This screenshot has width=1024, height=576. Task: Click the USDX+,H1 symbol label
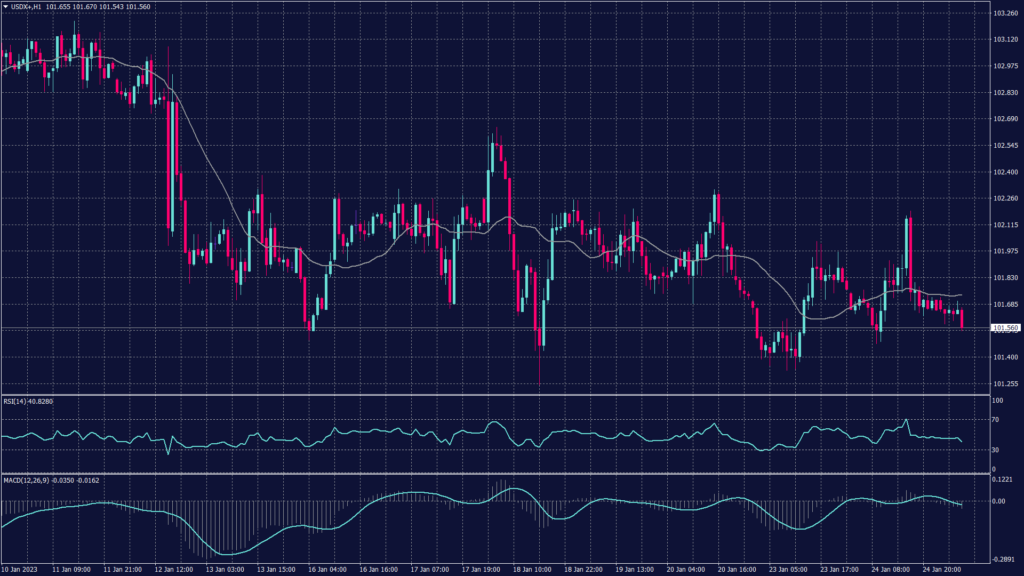pyautogui.click(x=26, y=6)
